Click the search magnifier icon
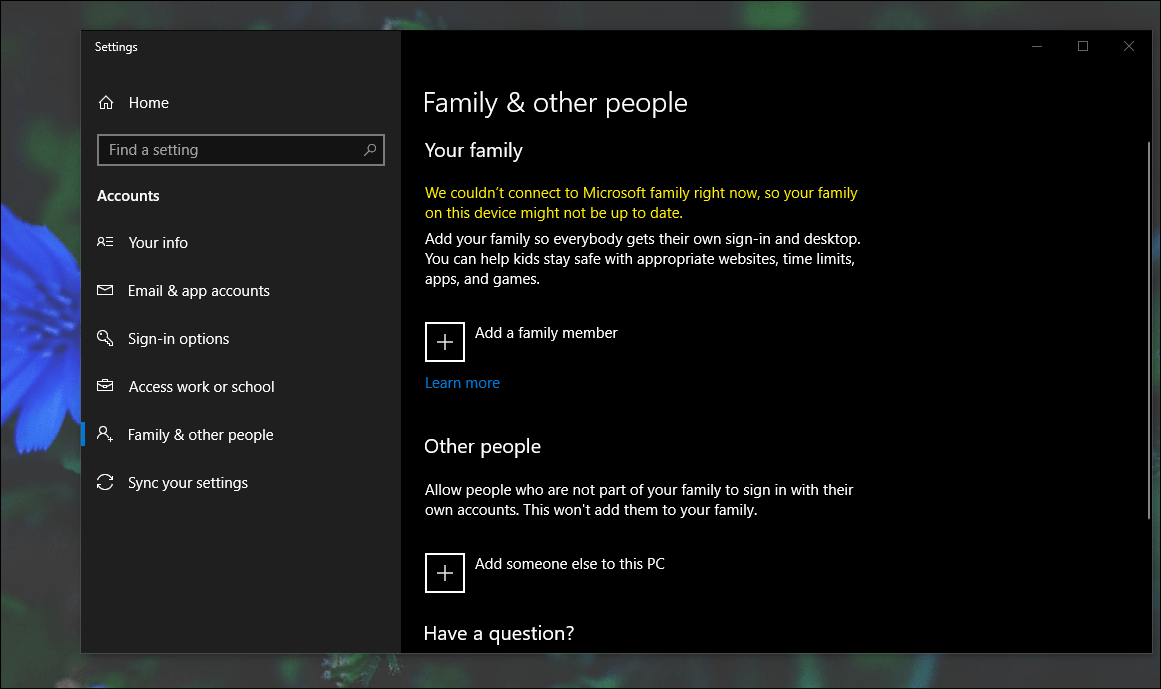The image size is (1161, 689). pyautogui.click(x=369, y=150)
